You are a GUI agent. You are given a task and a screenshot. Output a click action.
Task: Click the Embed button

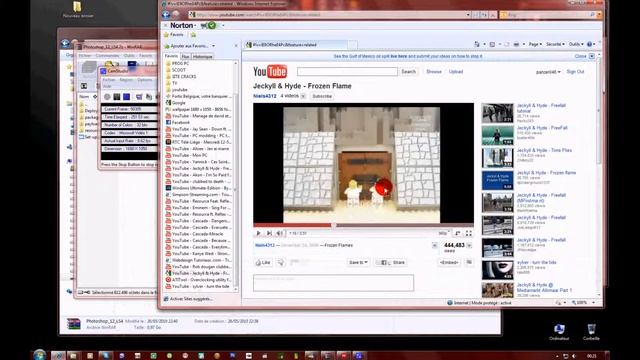pyautogui.click(x=449, y=262)
